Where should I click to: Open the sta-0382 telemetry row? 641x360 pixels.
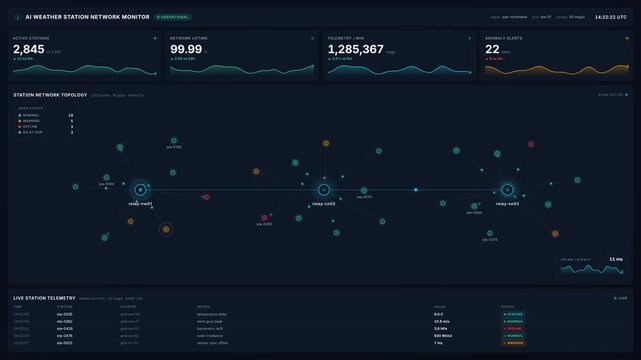pyautogui.click(x=320, y=322)
